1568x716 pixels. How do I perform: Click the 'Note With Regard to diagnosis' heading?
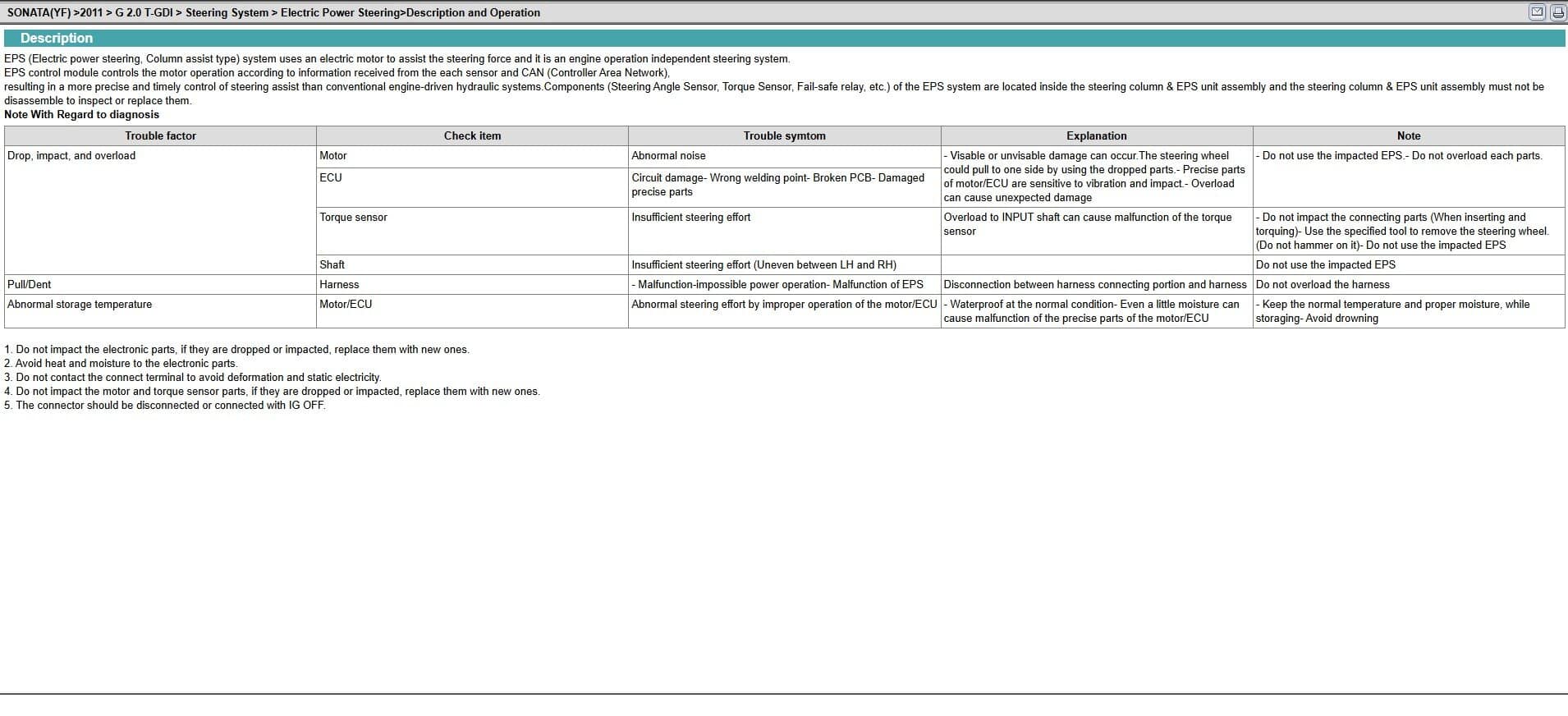click(x=82, y=115)
